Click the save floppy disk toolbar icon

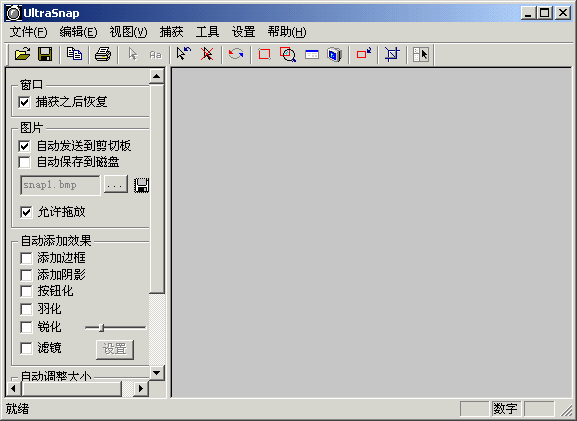(x=45, y=54)
